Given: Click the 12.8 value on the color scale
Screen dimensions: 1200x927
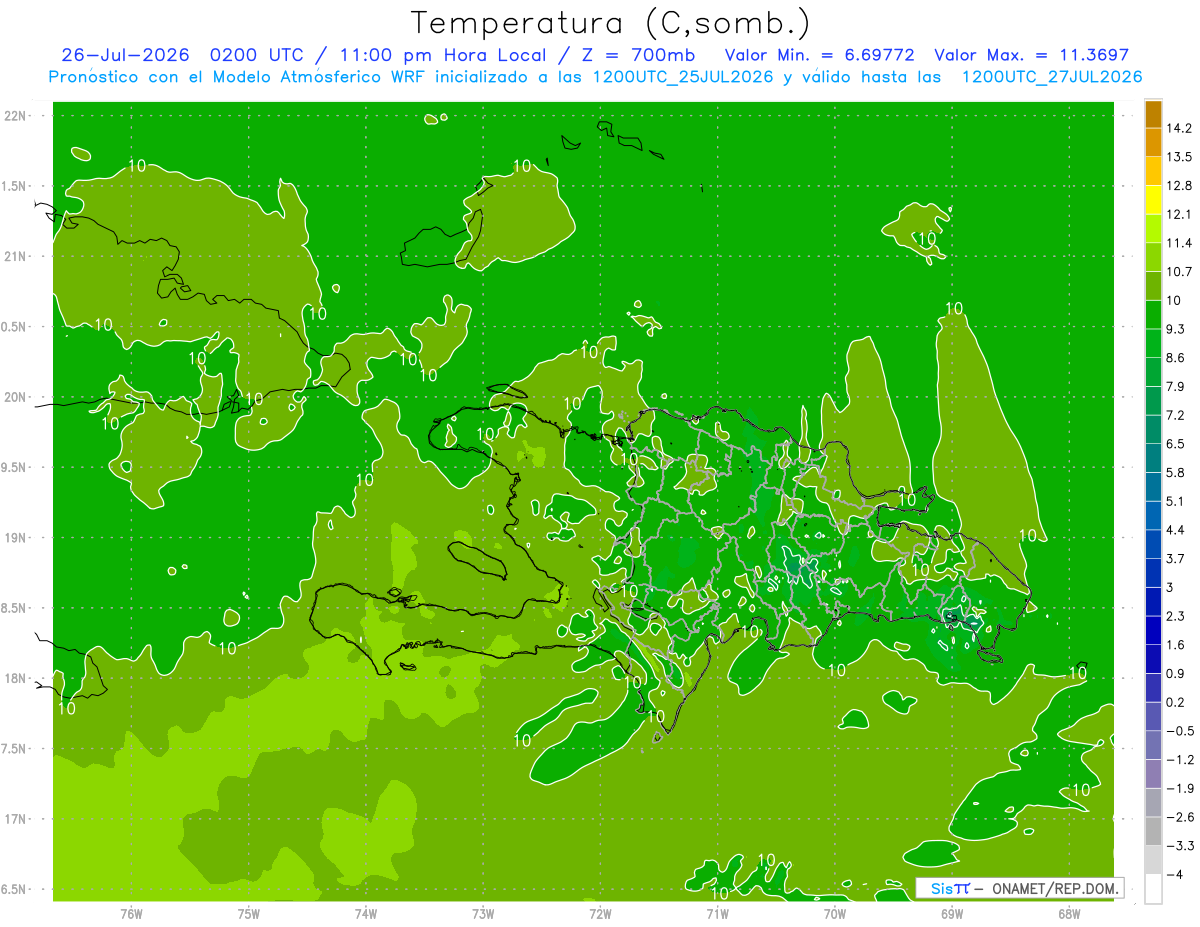Looking at the screenshot, I should [x=1179, y=186].
